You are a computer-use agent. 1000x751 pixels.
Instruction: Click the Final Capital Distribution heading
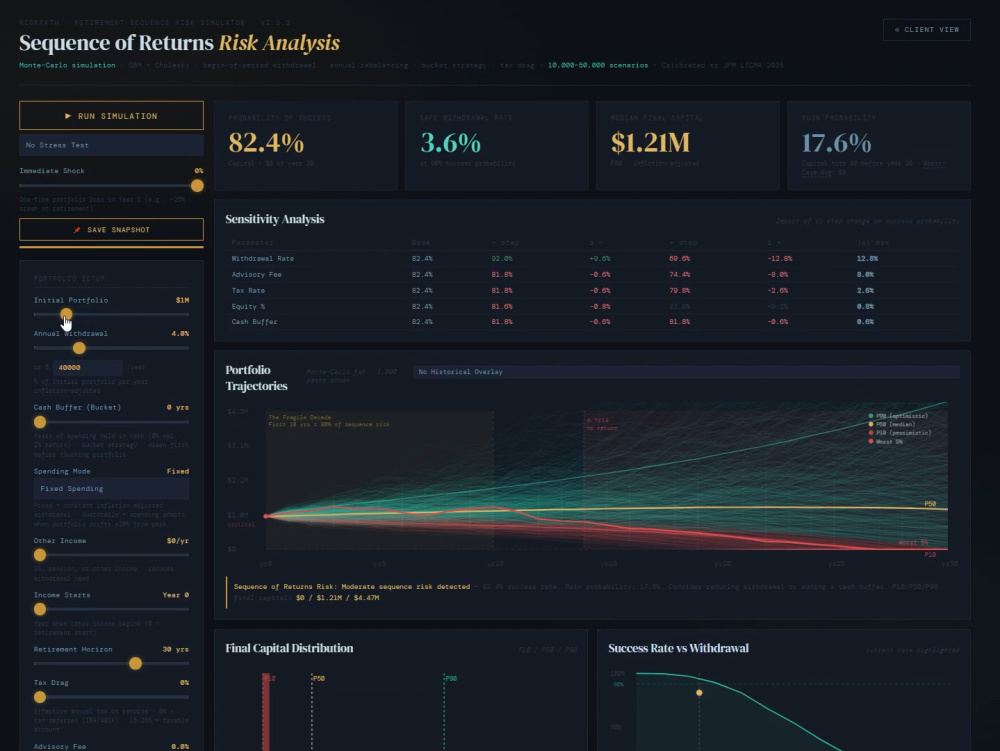(x=289, y=648)
